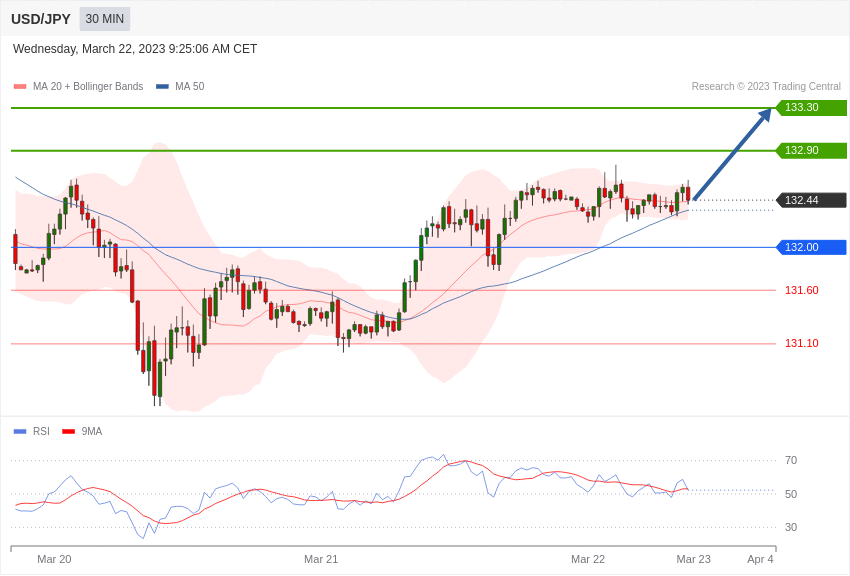
Task: Click the 'Mar 21' date axis label
Action: (321, 559)
